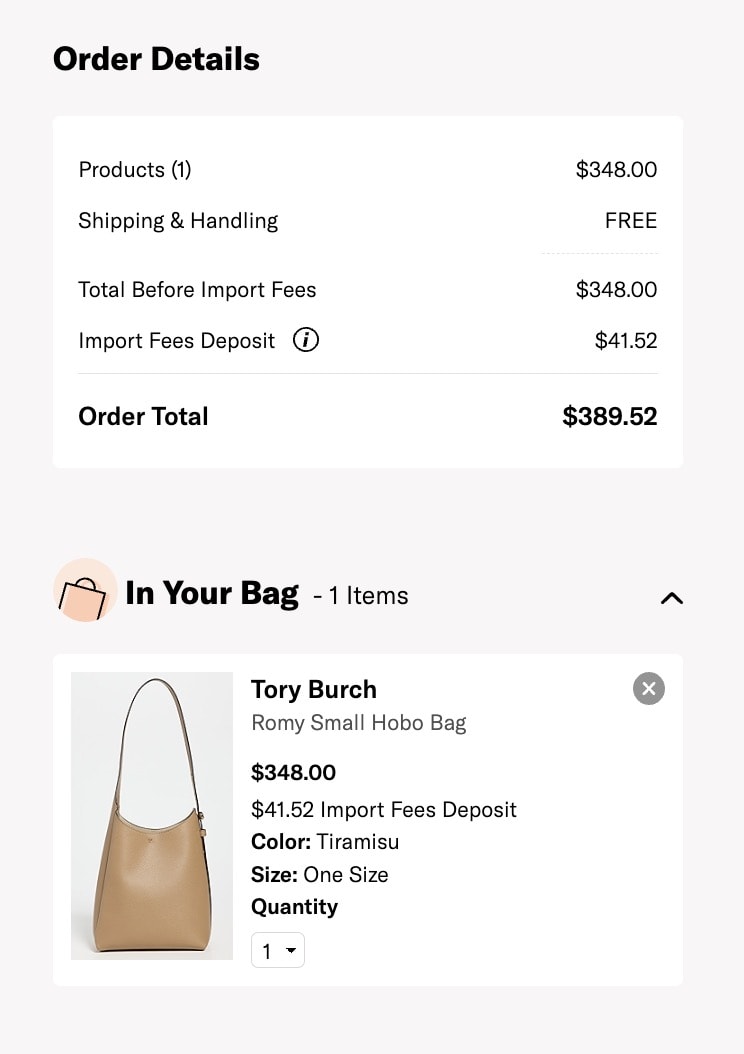744x1054 pixels.
Task: View the tan hobo bag product image
Action: point(152,815)
